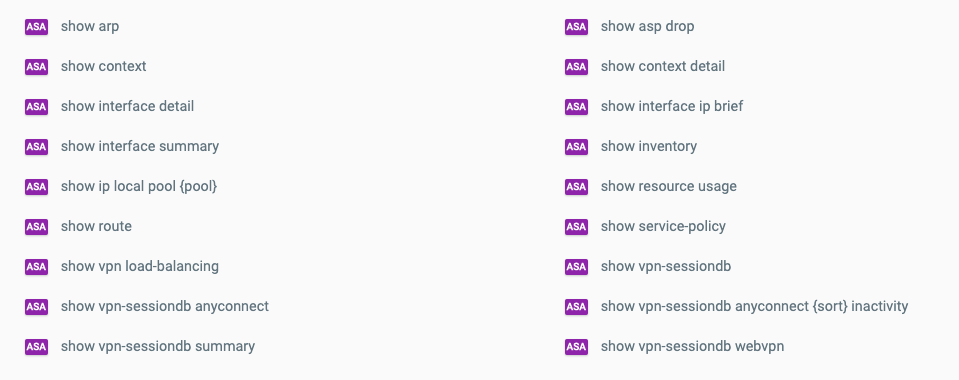This screenshot has height=380, width=959.
Task: Click the ASA icon beside show interface ip brief
Action: (x=576, y=106)
